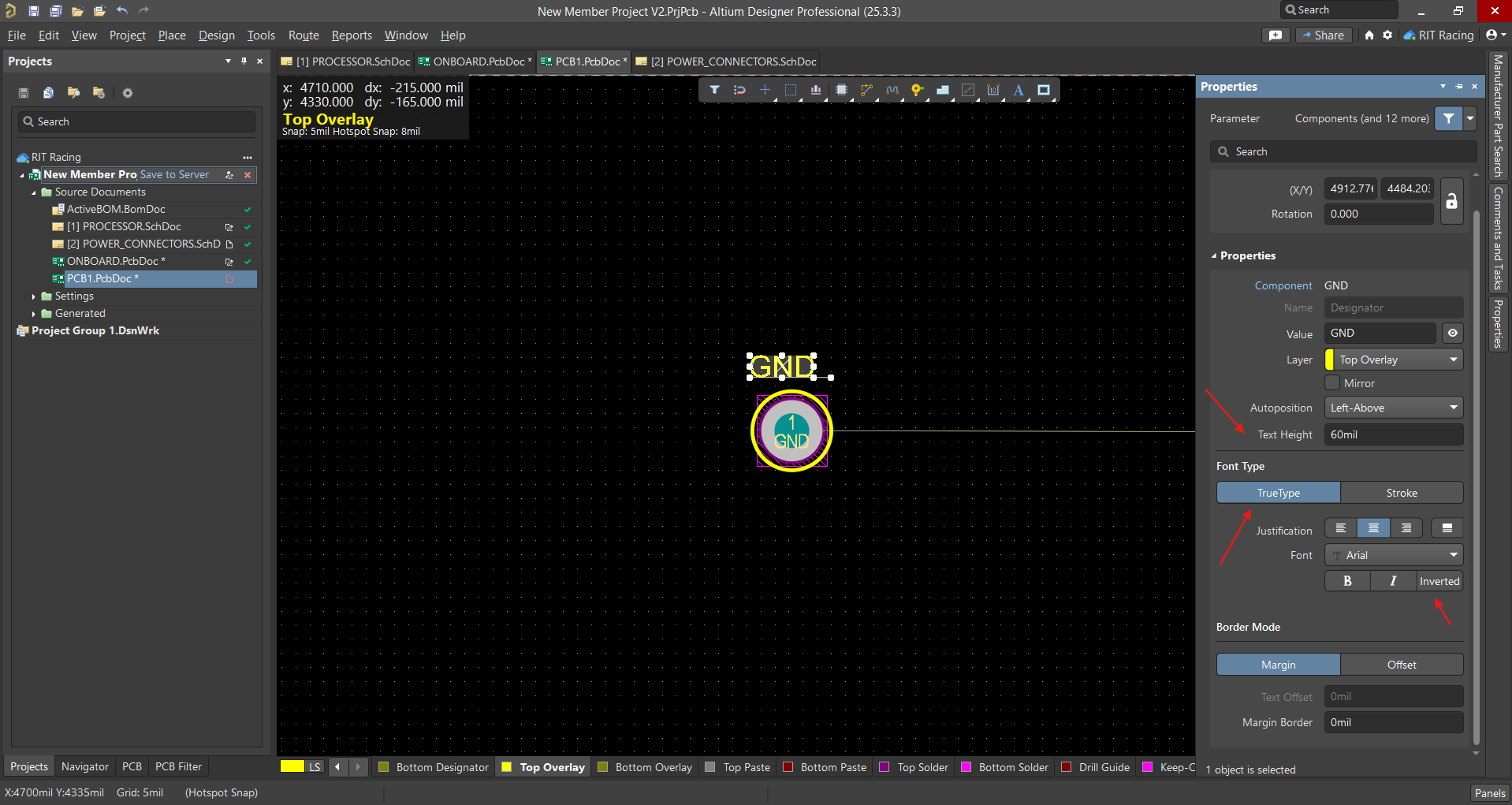Image resolution: width=1512 pixels, height=805 pixels.
Task: Expand the Settings folder in project tree
Action: (34, 296)
